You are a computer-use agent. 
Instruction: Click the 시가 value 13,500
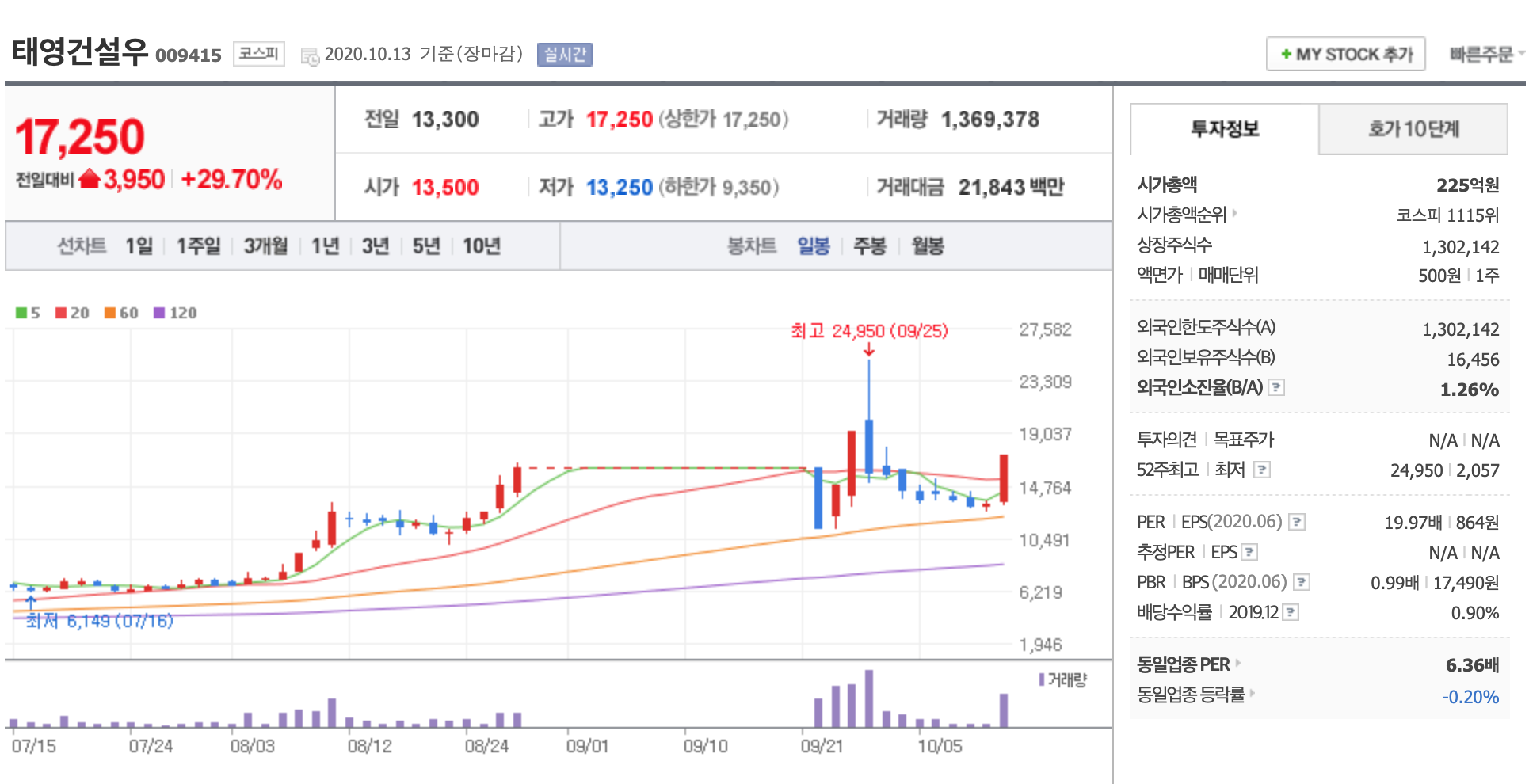pos(445,188)
